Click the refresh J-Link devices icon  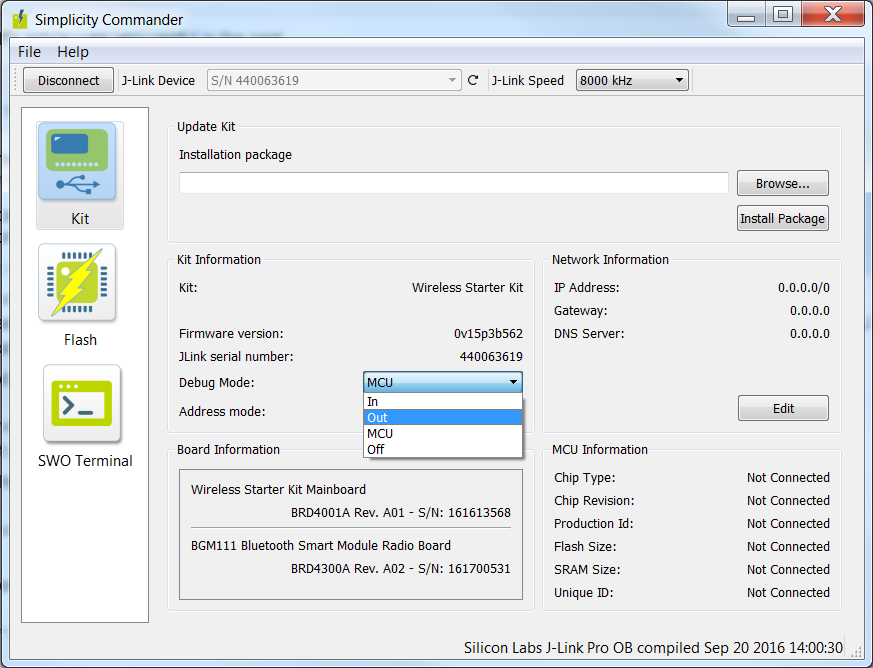click(473, 81)
